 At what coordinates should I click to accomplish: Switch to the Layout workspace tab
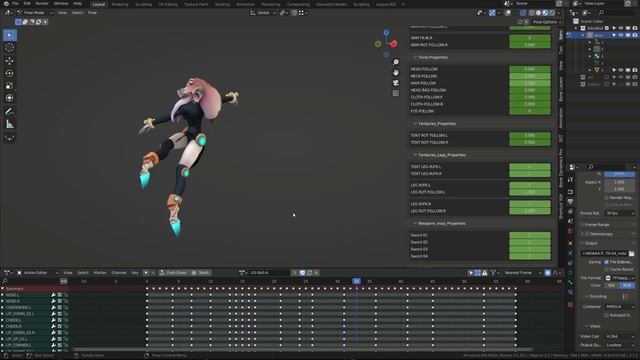(x=98, y=4)
